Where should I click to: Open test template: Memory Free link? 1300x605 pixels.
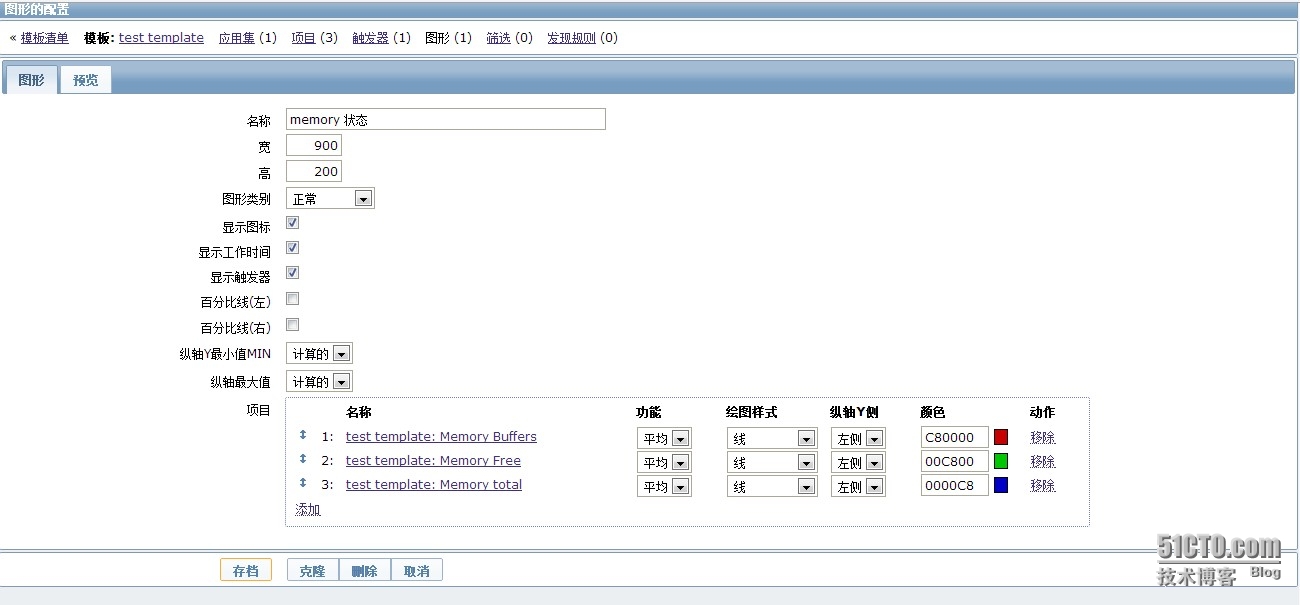pos(433,460)
